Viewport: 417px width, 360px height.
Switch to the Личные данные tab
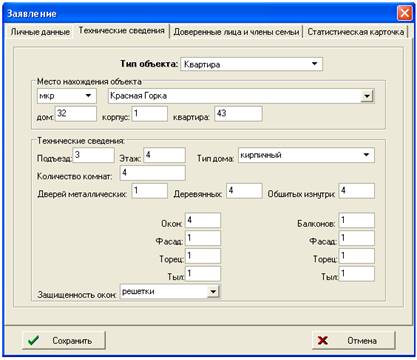point(40,32)
